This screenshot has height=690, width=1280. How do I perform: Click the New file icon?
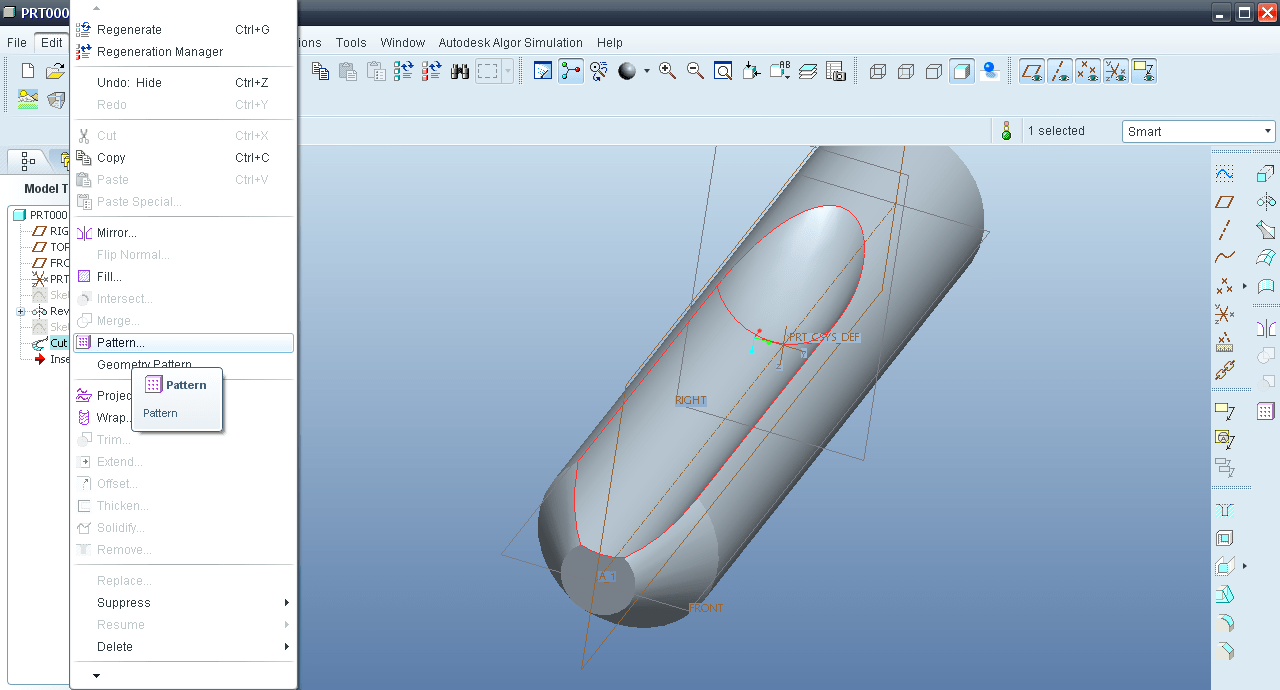(x=28, y=71)
